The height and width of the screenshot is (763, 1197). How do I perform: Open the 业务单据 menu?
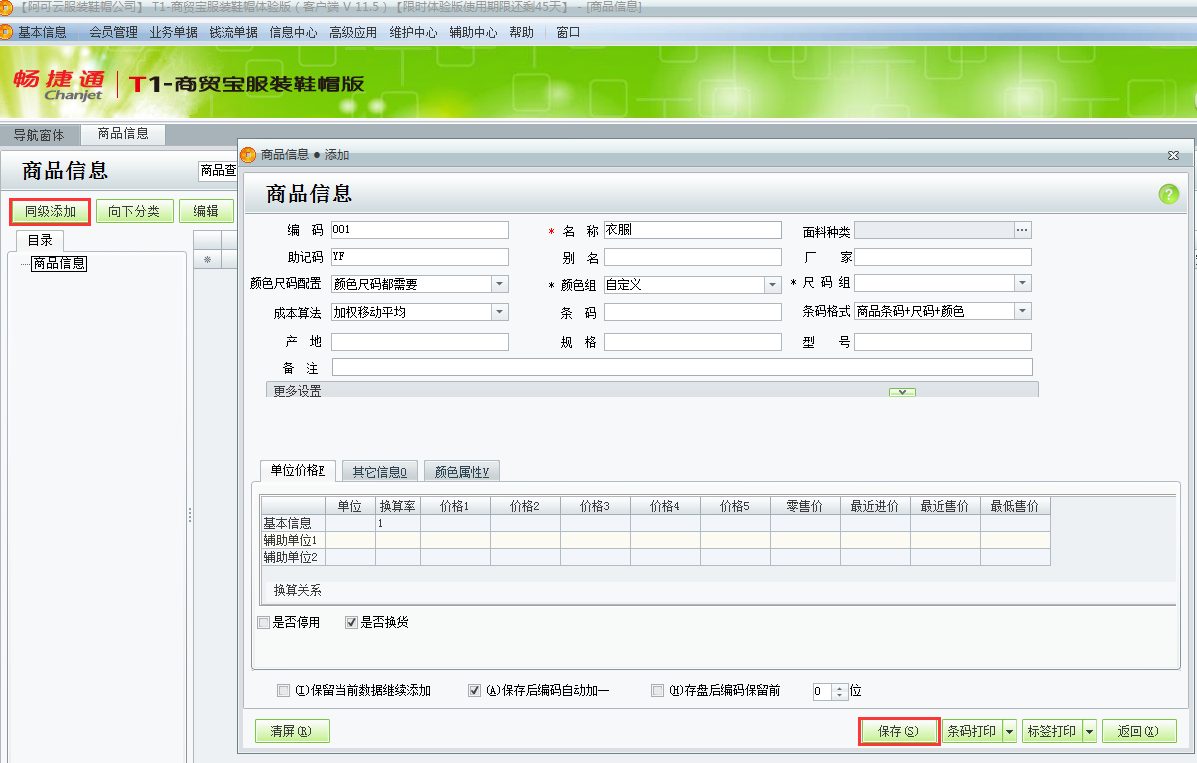tap(173, 32)
